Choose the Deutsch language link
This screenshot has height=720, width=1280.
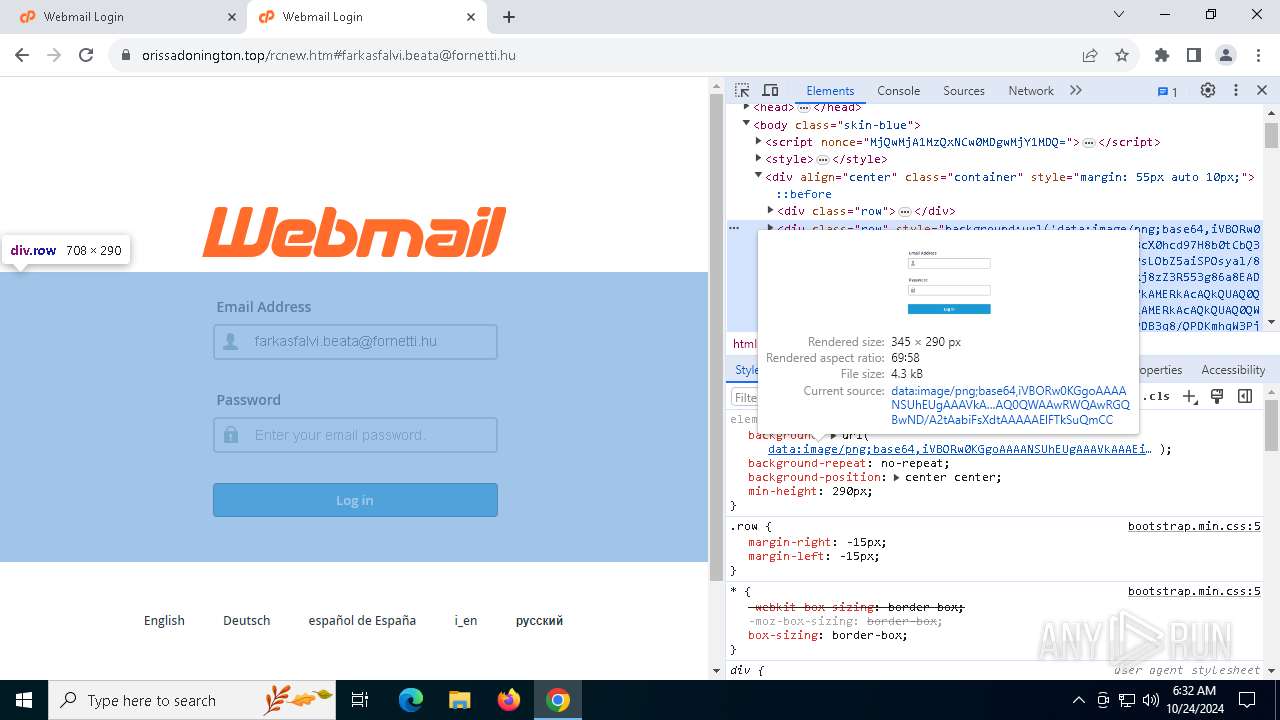pos(246,620)
